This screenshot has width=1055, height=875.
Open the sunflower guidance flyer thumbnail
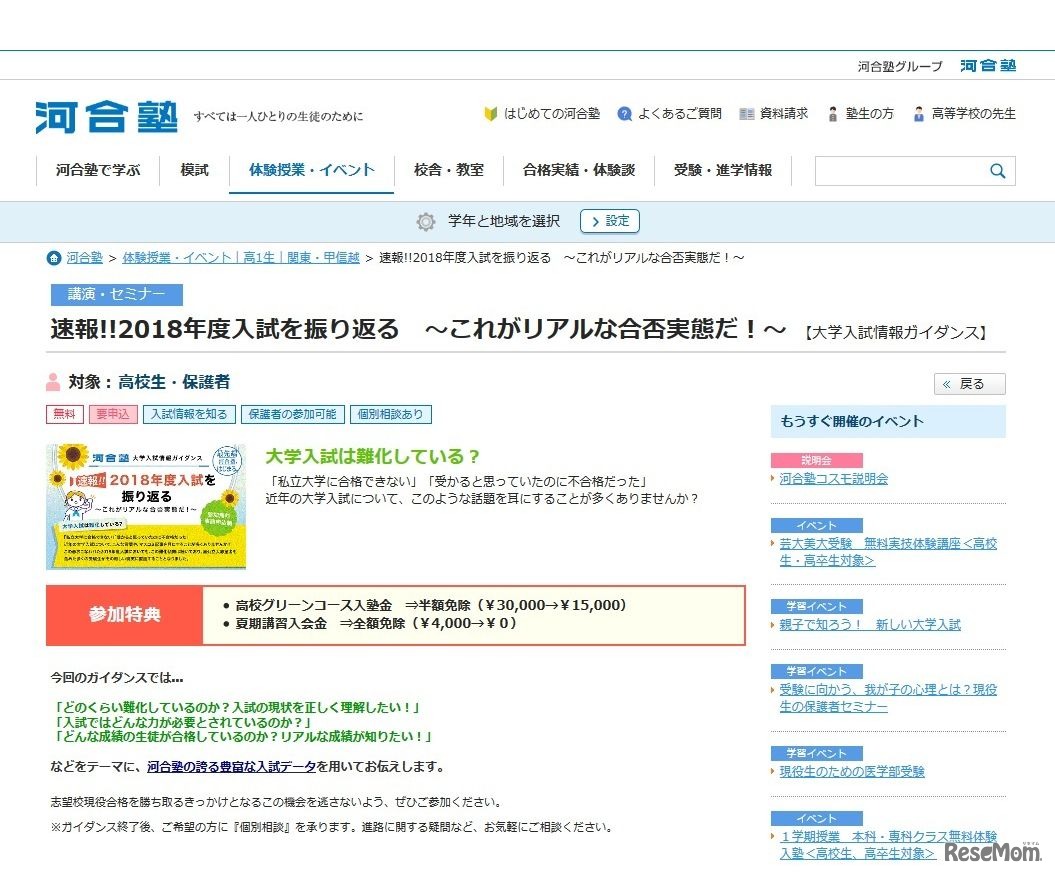point(145,506)
